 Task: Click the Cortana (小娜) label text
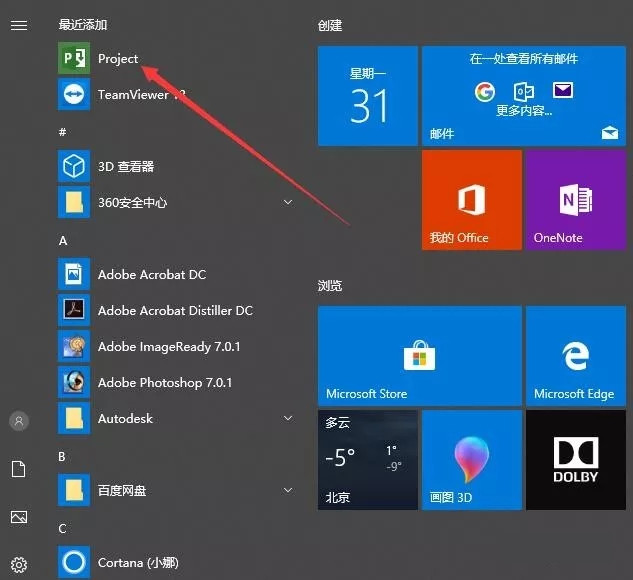point(138,563)
